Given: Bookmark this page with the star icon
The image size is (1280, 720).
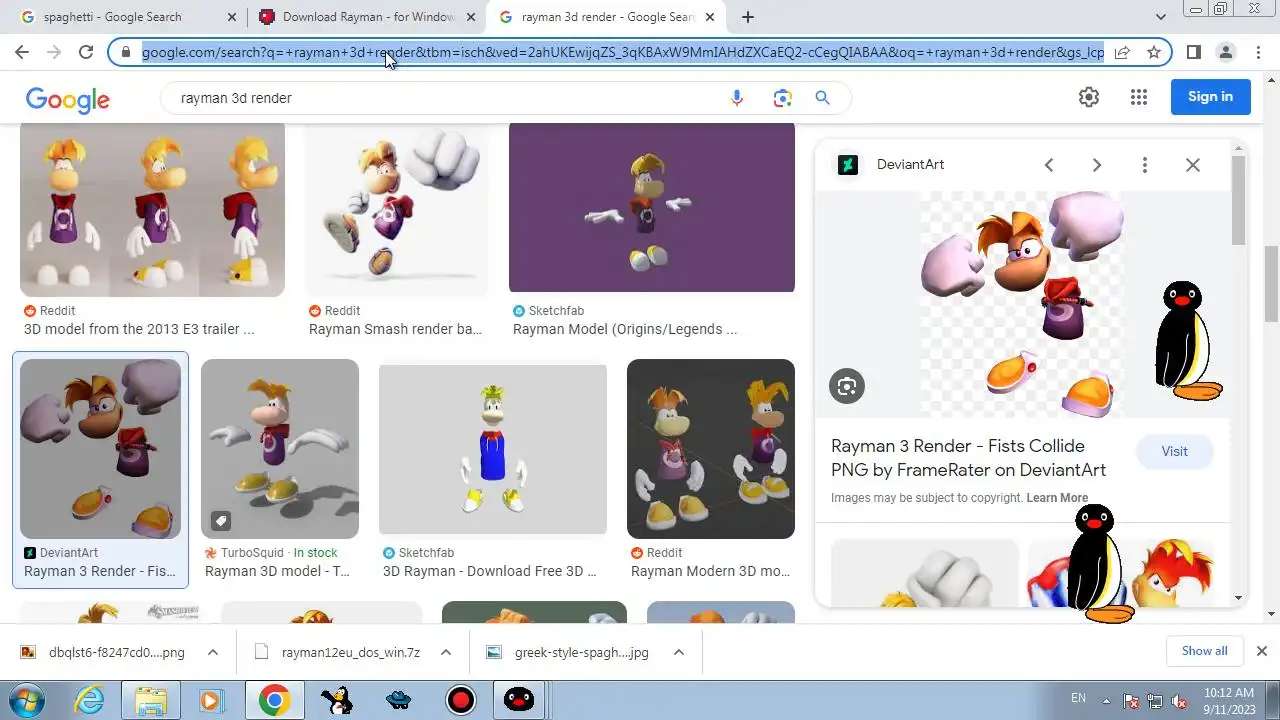Looking at the screenshot, I should [1153, 52].
